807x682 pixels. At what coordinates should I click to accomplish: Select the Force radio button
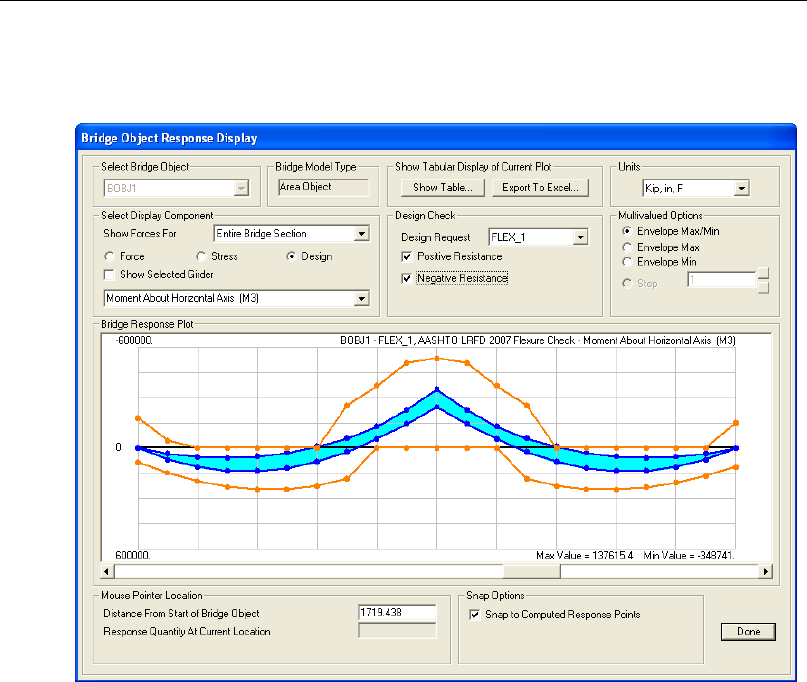[x=109, y=256]
